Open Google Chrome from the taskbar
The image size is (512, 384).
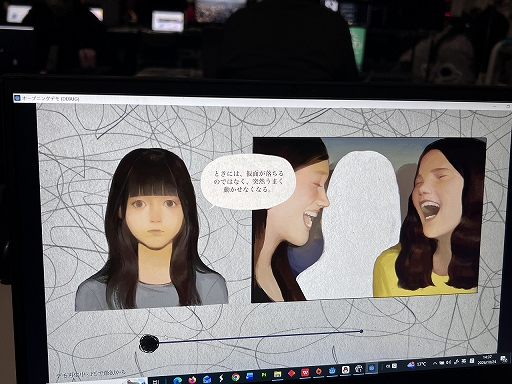(x=235, y=377)
